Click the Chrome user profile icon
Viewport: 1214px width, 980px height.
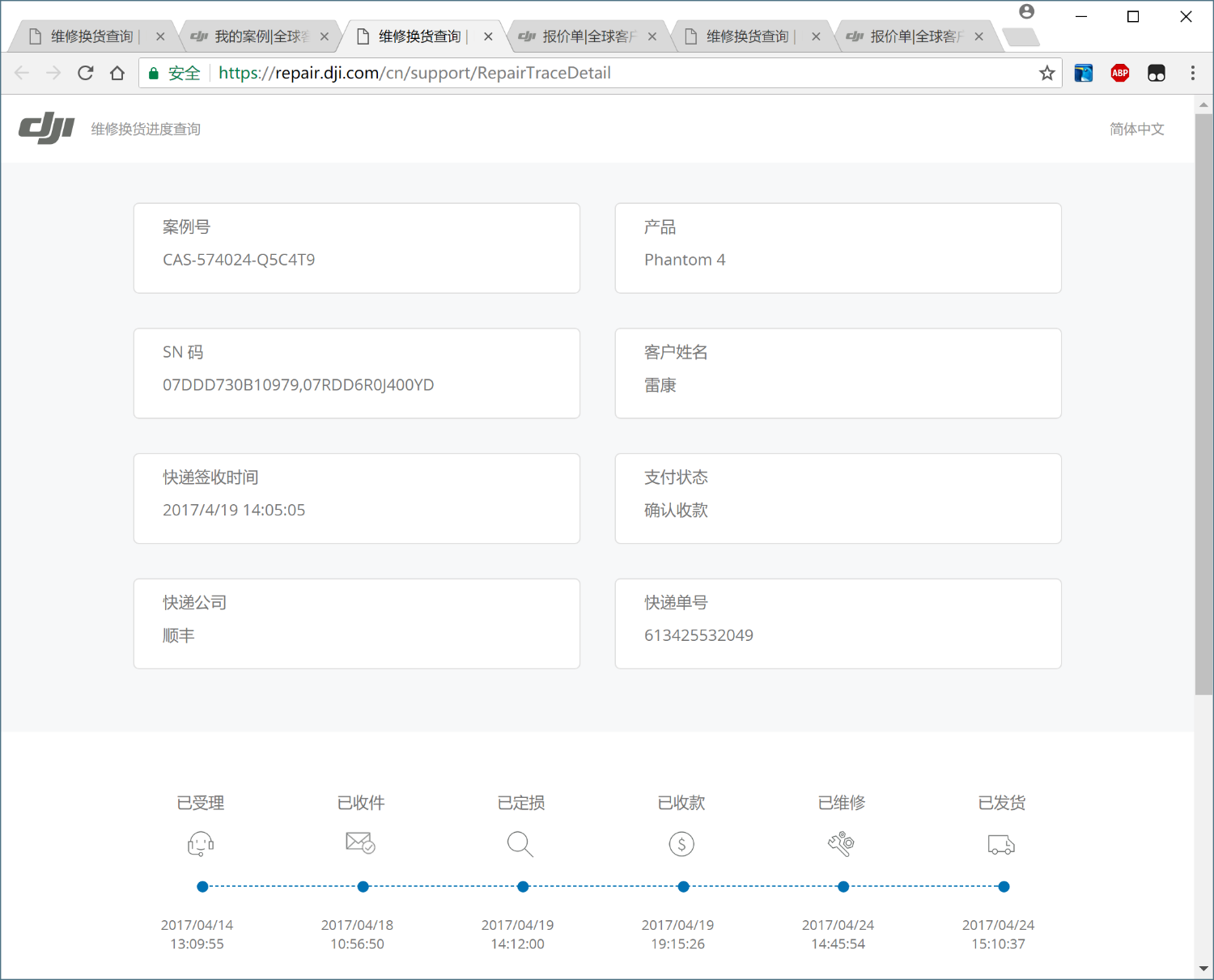(x=1026, y=11)
